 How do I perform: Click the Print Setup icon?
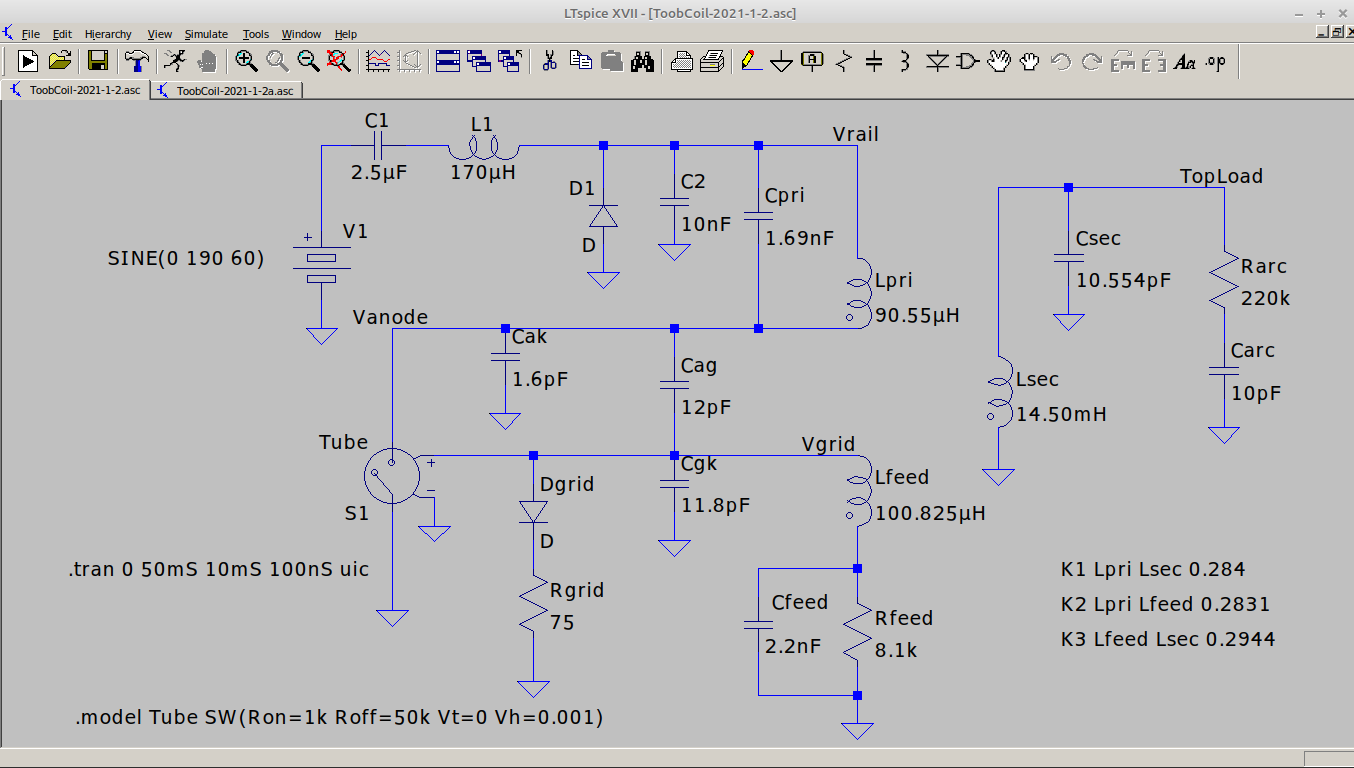coord(681,61)
